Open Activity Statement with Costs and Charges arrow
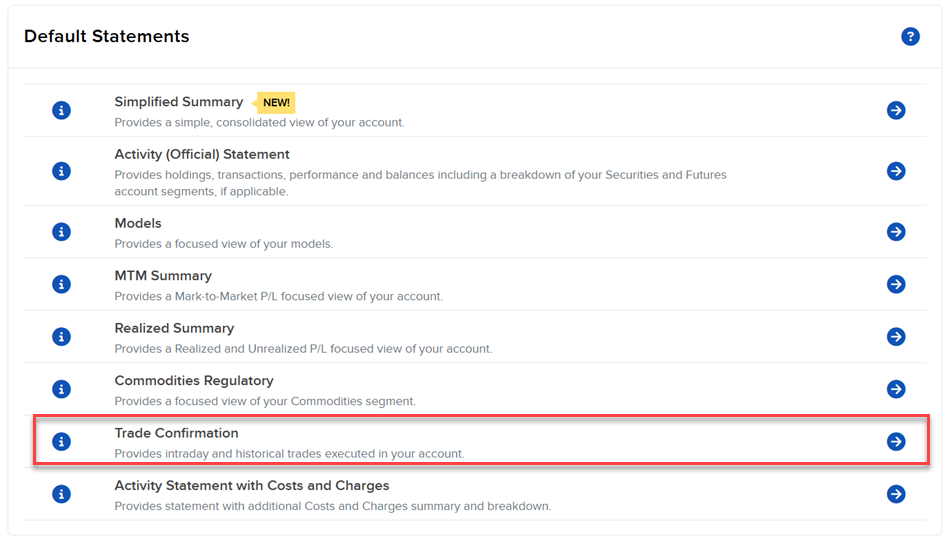Image resolution: width=950 pixels, height=548 pixels. tap(896, 494)
